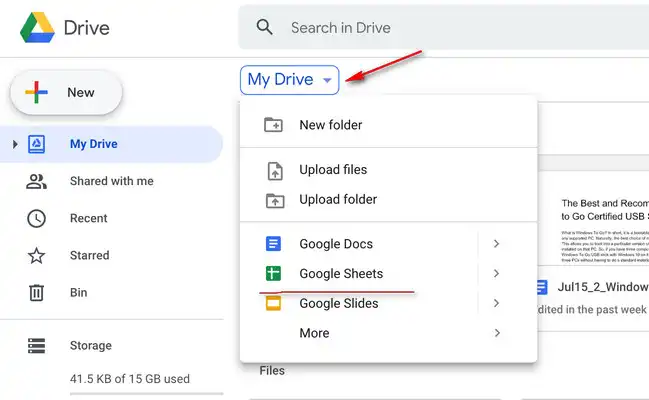Click the Bin trash icon
This screenshot has height=400, width=649.
(36, 293)
